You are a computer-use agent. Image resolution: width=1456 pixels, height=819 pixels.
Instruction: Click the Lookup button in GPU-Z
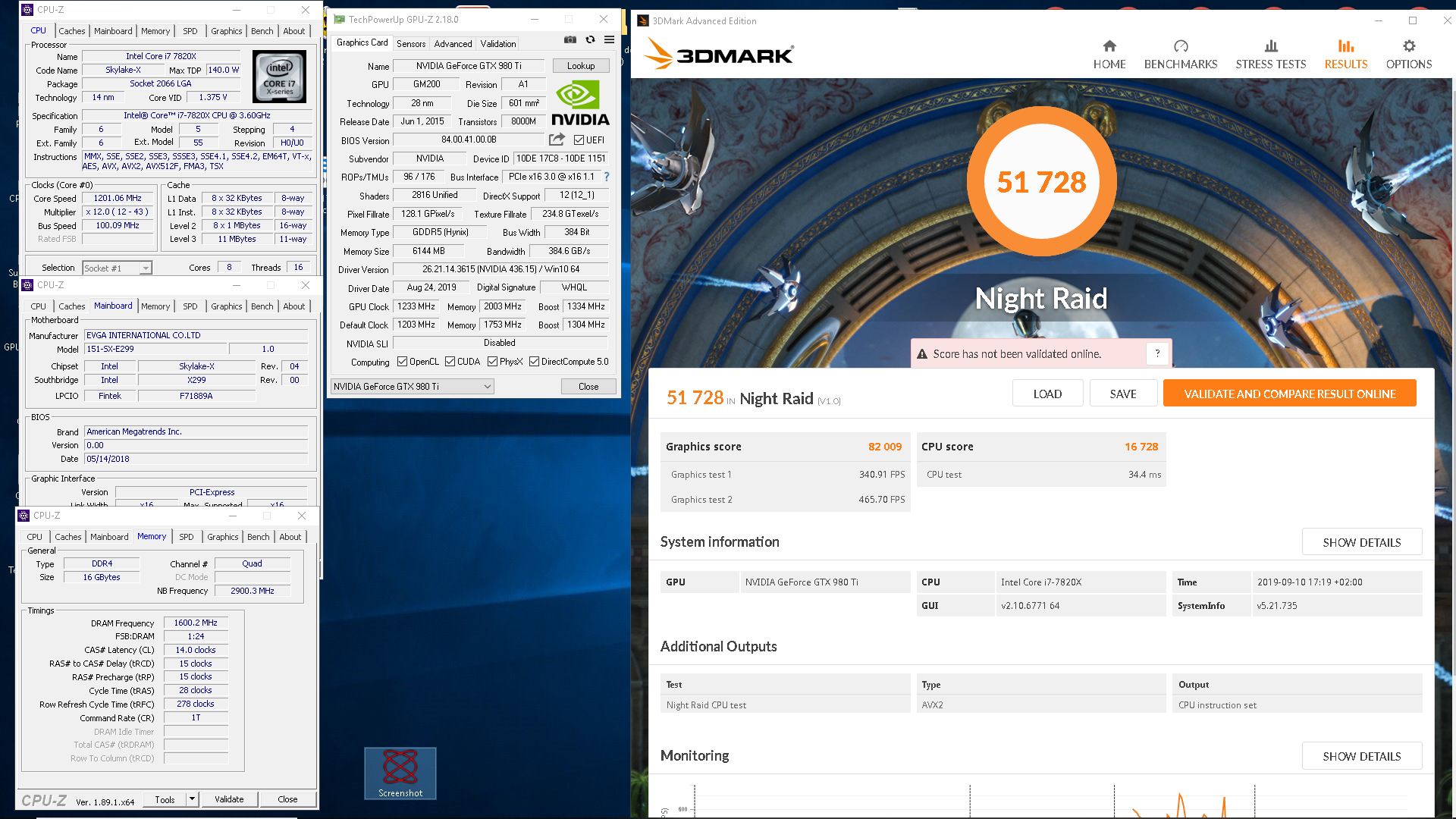coord(581,66)
